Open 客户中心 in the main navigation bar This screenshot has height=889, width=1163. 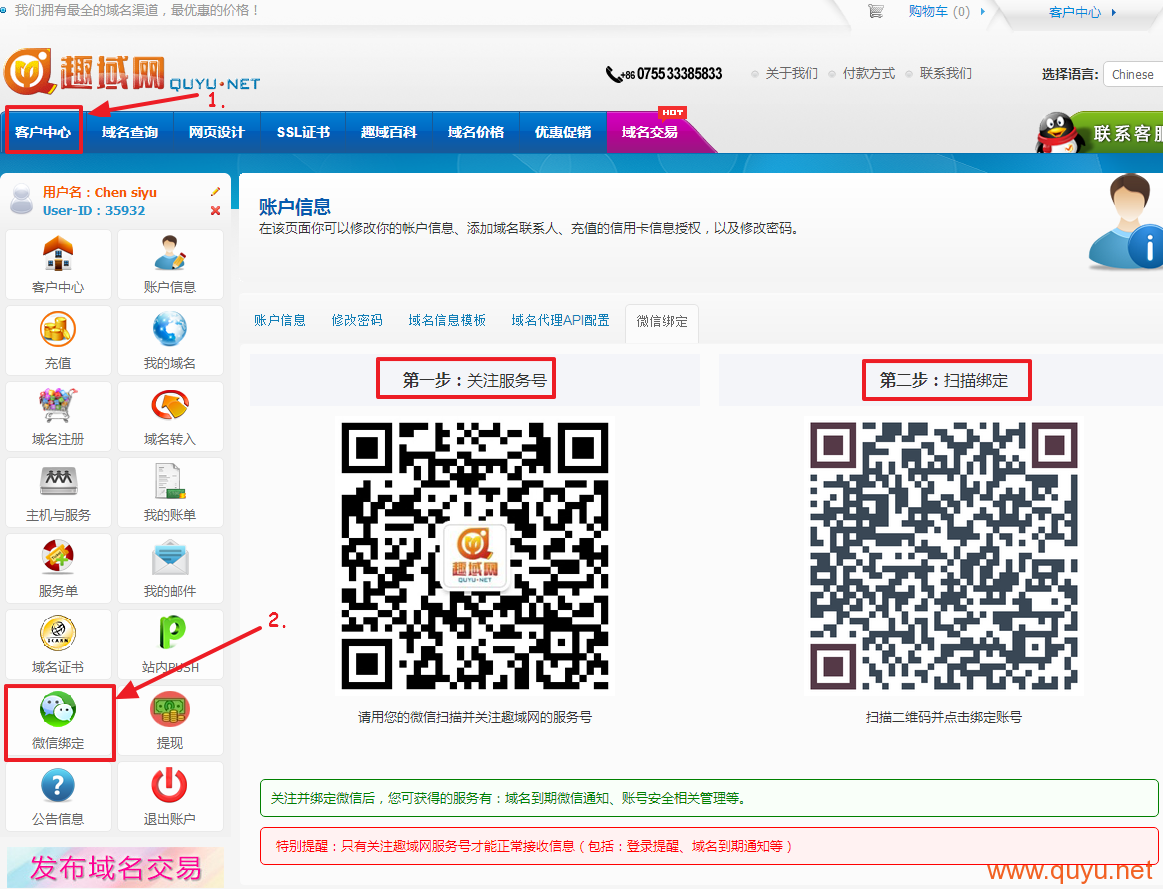(x=43, y=132)
